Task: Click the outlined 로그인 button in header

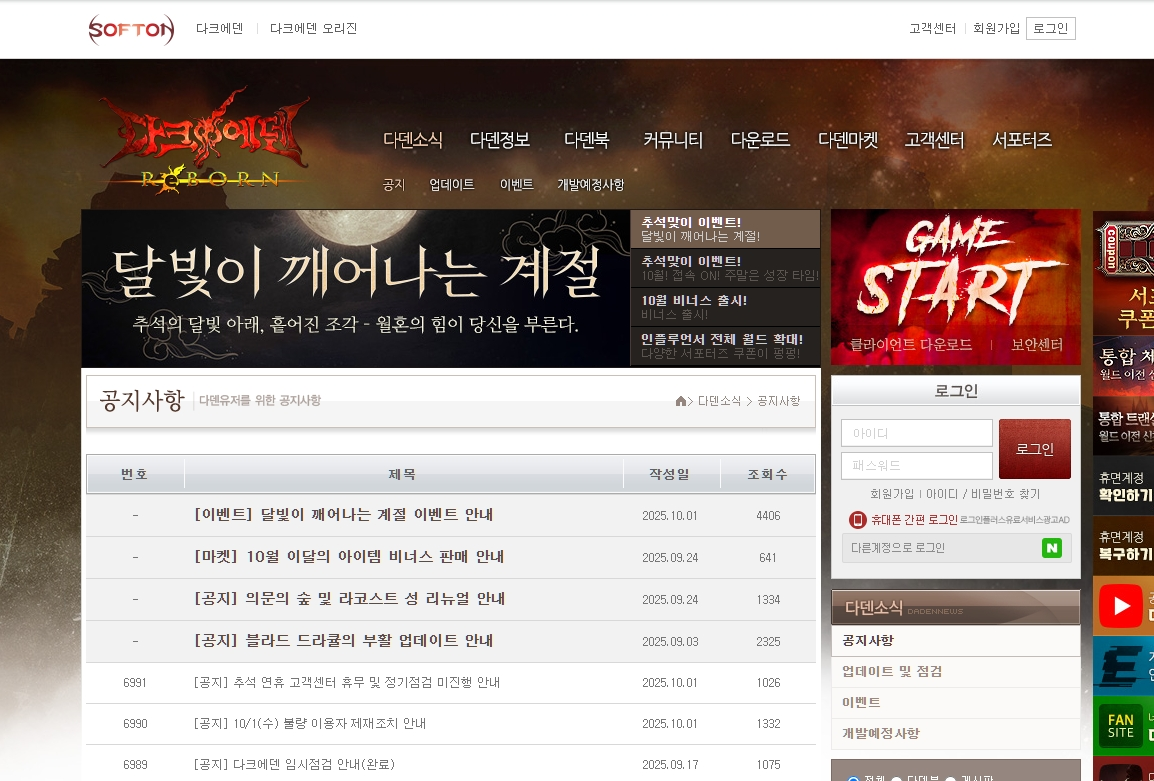Action: coord(1050,29)
